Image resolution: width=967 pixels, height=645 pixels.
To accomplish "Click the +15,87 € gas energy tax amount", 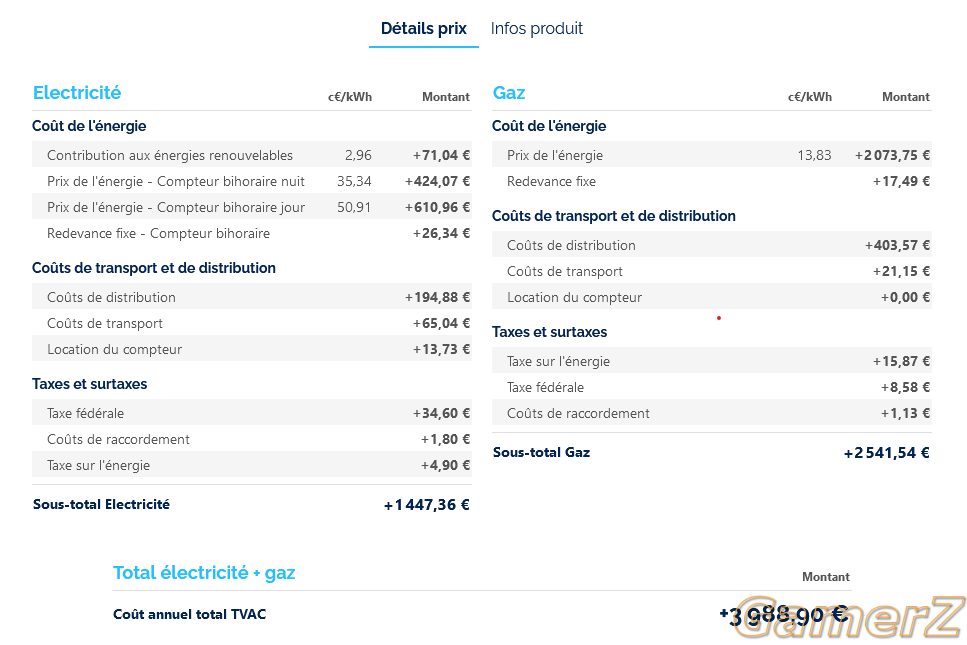I will point(902,361).
